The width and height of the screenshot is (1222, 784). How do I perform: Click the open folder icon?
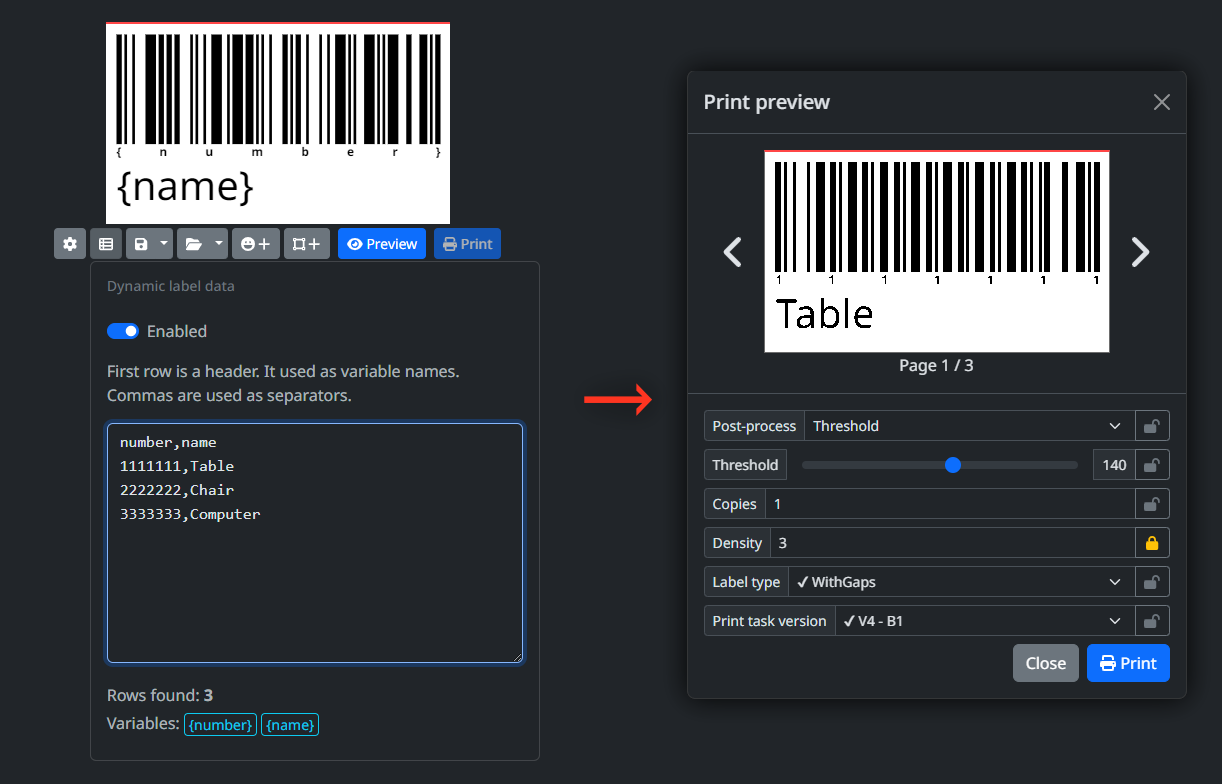[x=193, y=244]
